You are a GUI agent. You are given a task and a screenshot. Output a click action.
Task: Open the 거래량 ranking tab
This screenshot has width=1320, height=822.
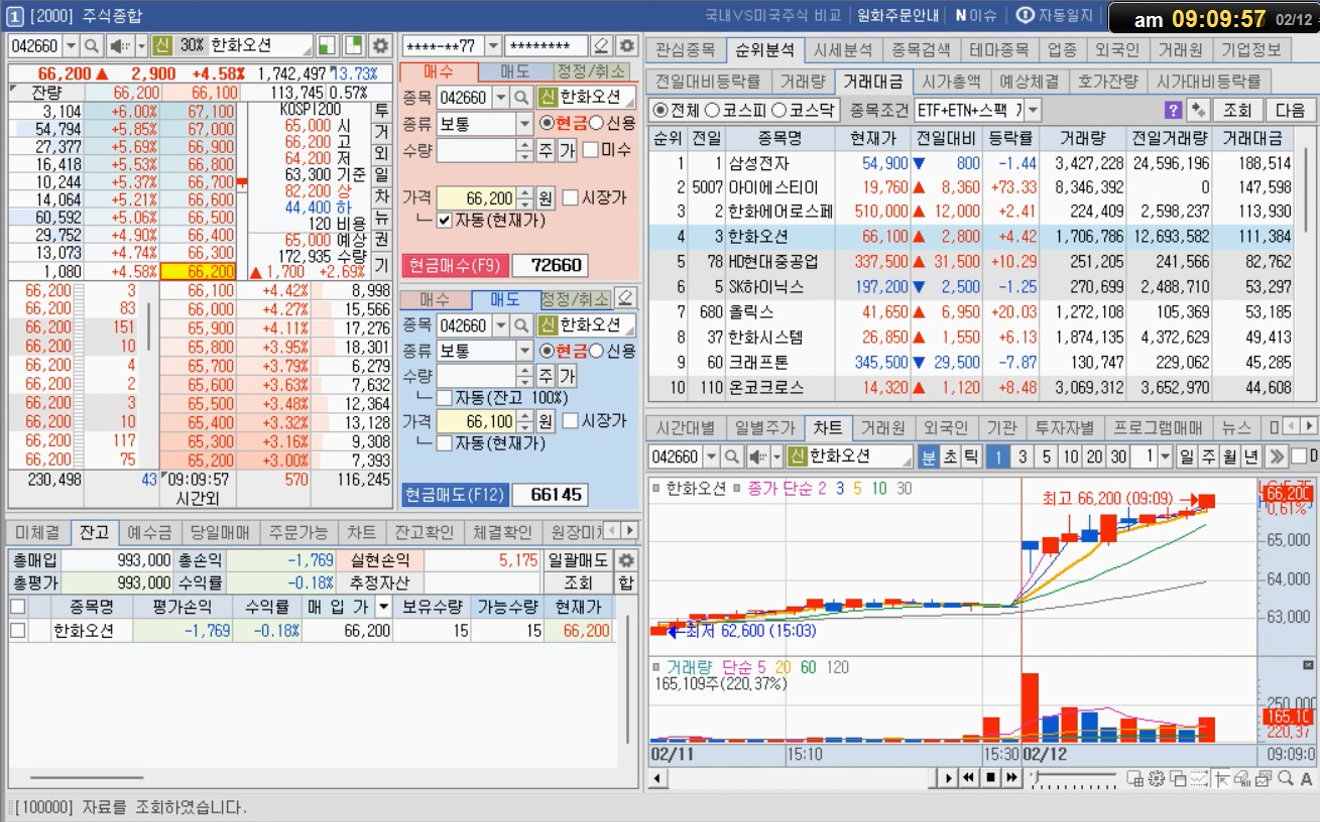tap(802, 82)
